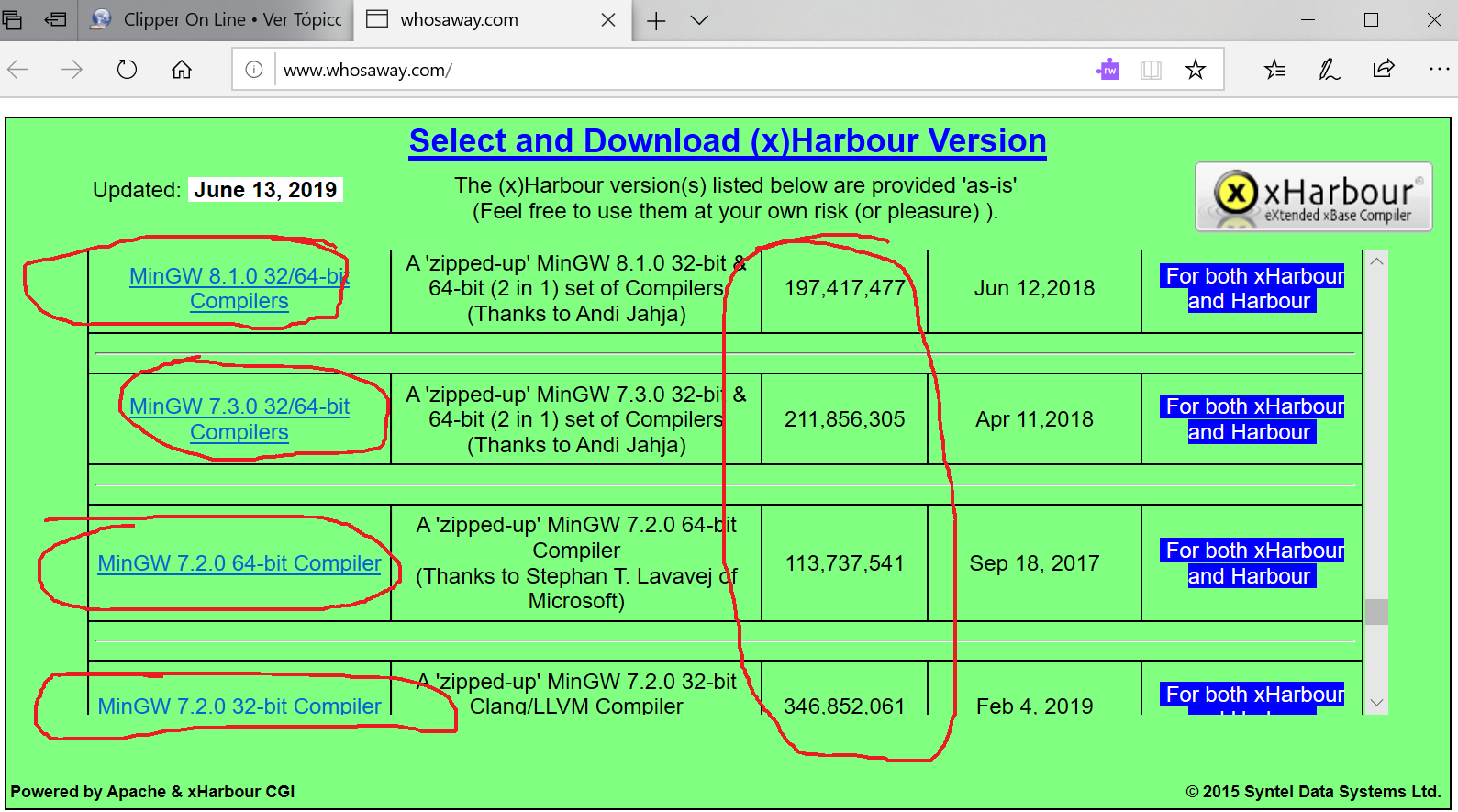Open the browser settings and more menu
This screenshot has width=1458, height=812.
coord(1439,69)
